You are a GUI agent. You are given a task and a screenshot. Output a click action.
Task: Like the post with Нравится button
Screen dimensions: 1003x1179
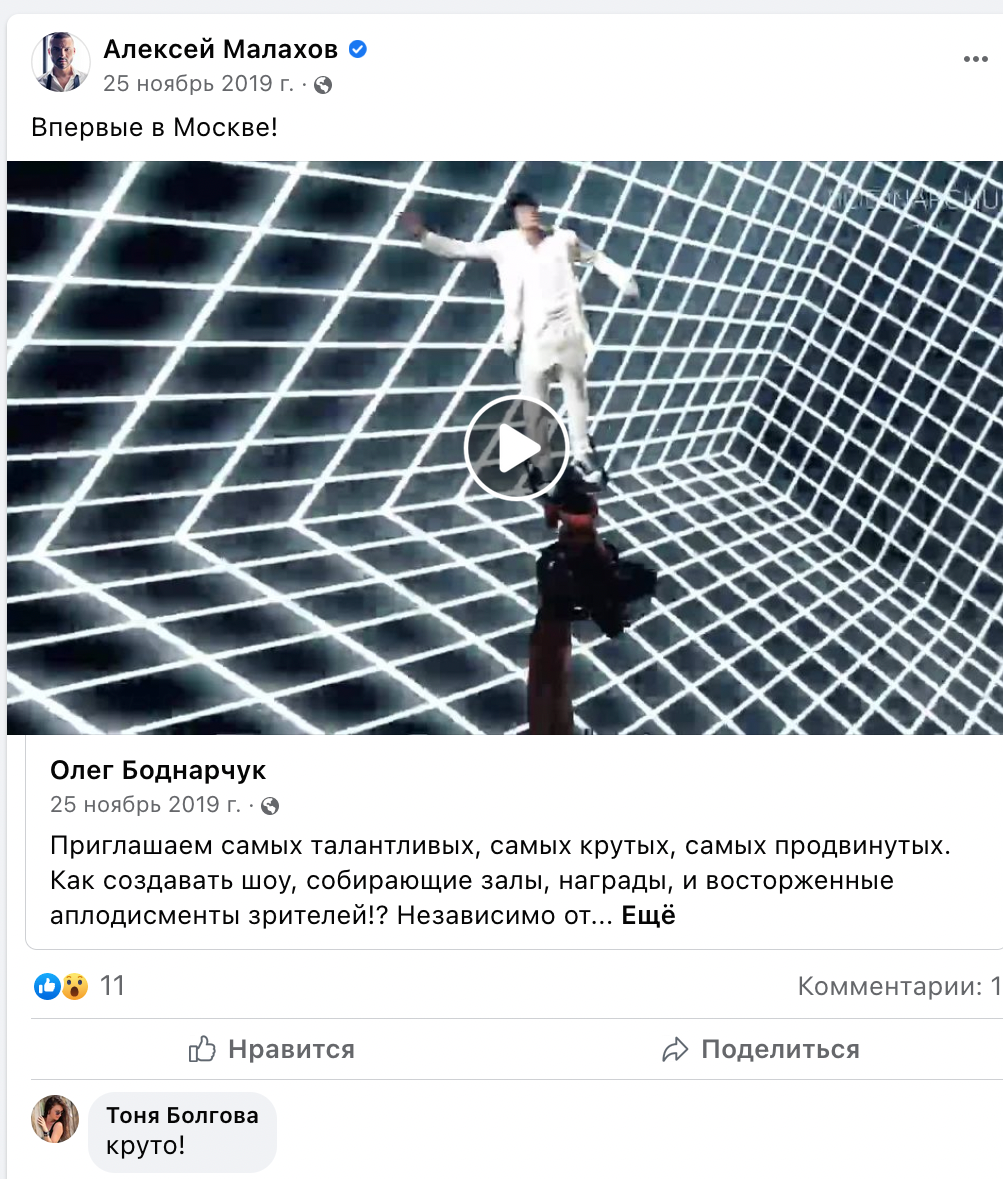click(x=271, y=1049)
